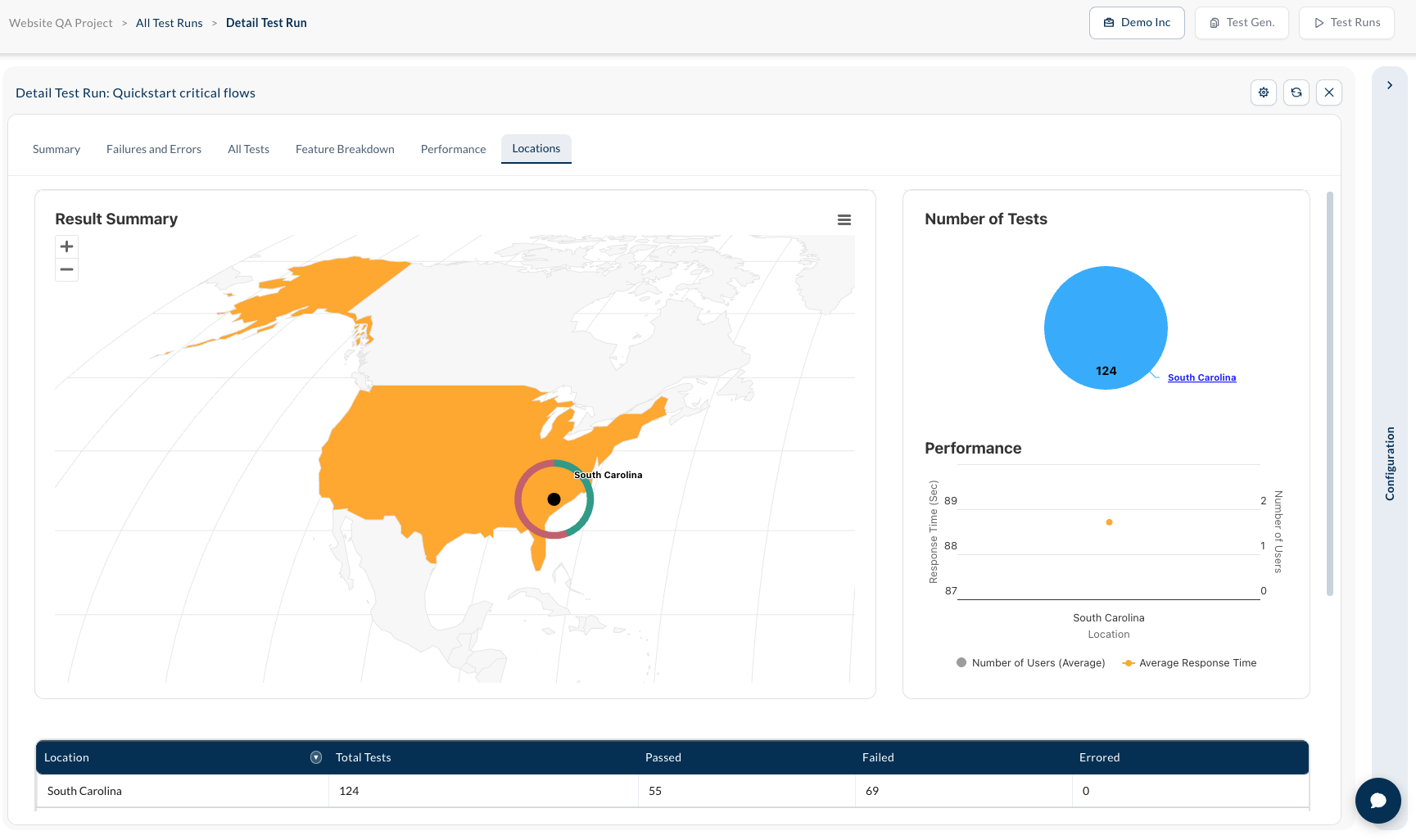This screenshot has width=1416, height=840.
Task: Open the Failures and Errors tab
Action: [154, 149]
